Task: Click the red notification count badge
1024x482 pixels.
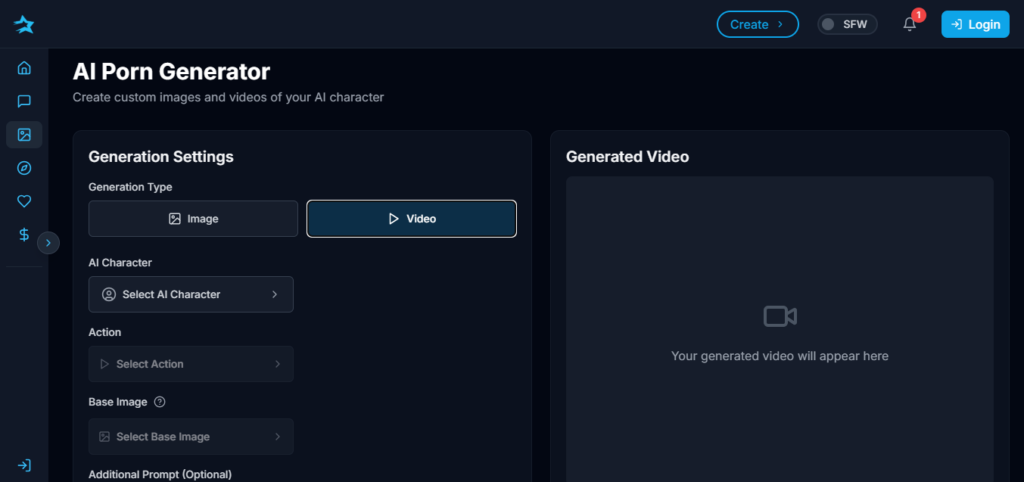Action: [x=919, y=15]
